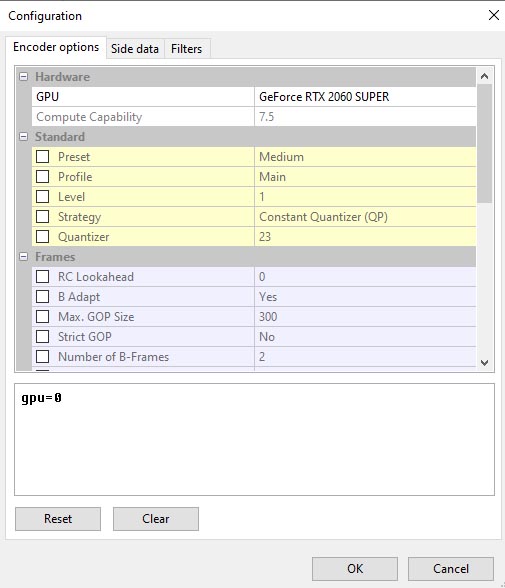Select the Compute Capability label
Screen dimensions: 505x588
point(89,117)
